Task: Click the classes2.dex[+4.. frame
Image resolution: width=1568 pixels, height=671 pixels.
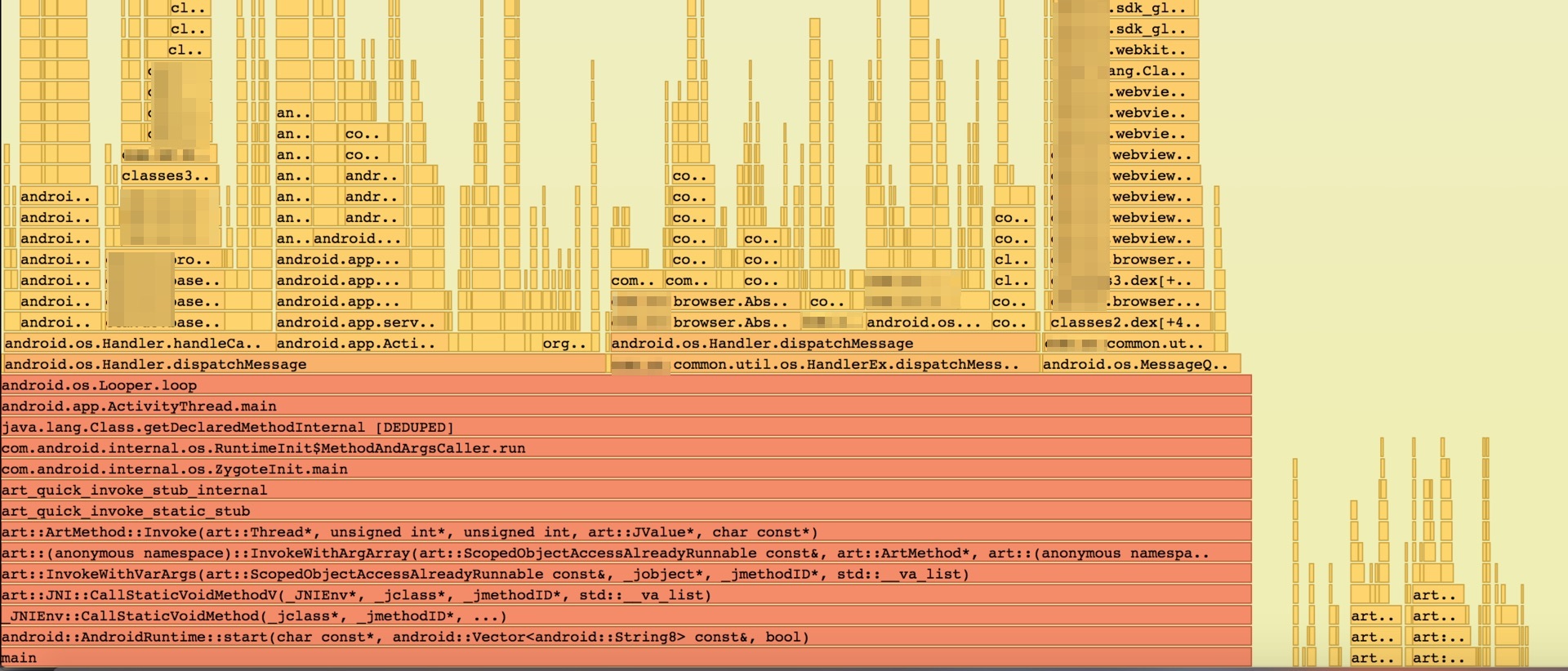Action: point(1125,322)
